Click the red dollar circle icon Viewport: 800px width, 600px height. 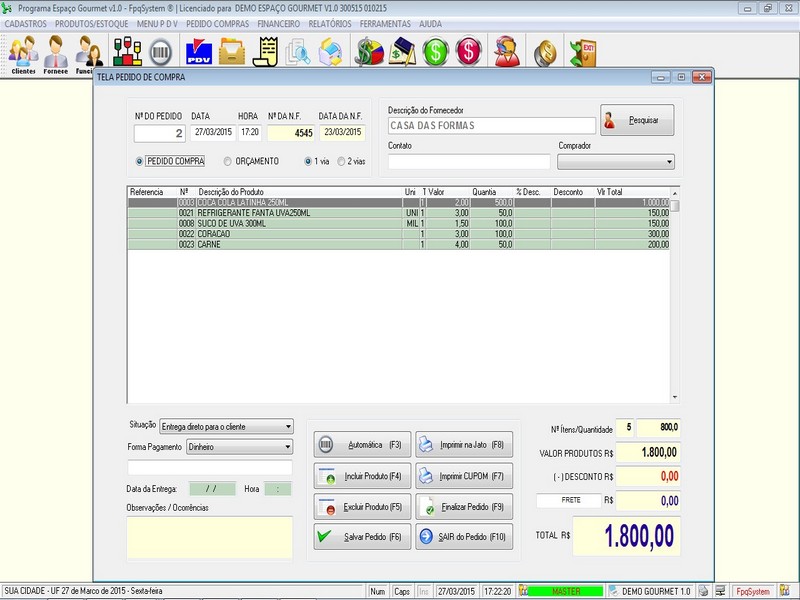point(468,51)
